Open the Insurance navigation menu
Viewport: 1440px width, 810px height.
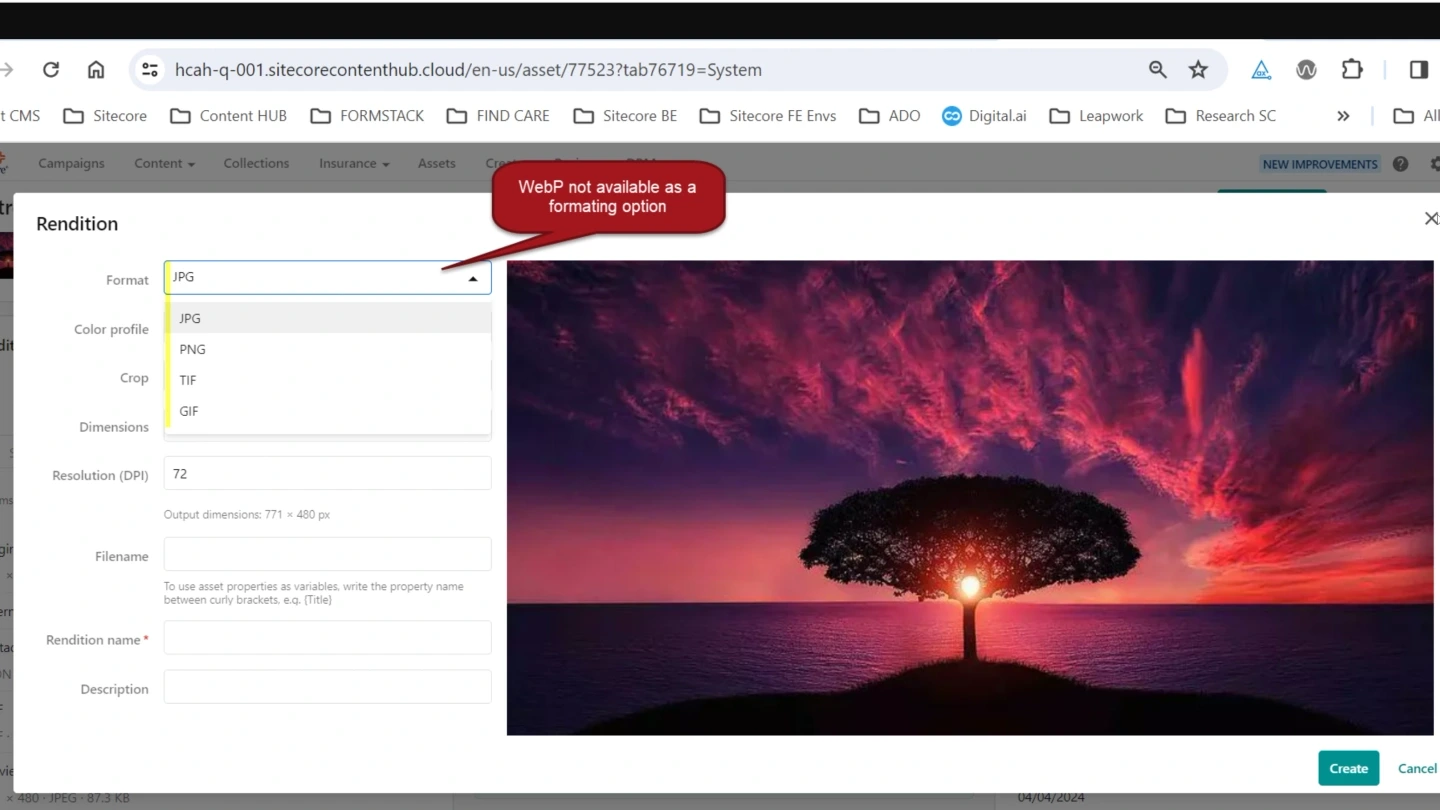(354, 163)
